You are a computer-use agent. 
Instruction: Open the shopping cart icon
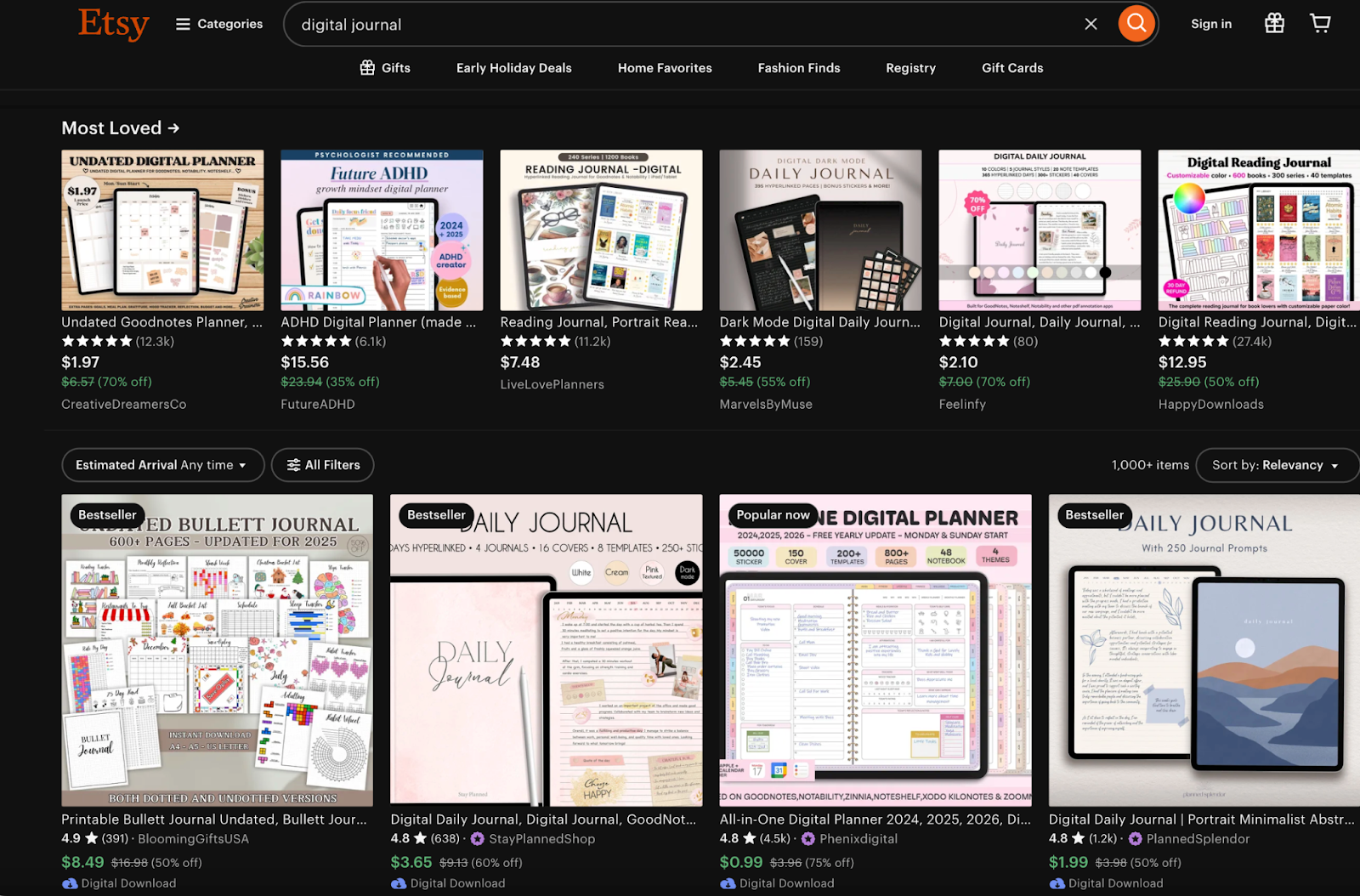pyautogui.click(x=1319, y=23)
